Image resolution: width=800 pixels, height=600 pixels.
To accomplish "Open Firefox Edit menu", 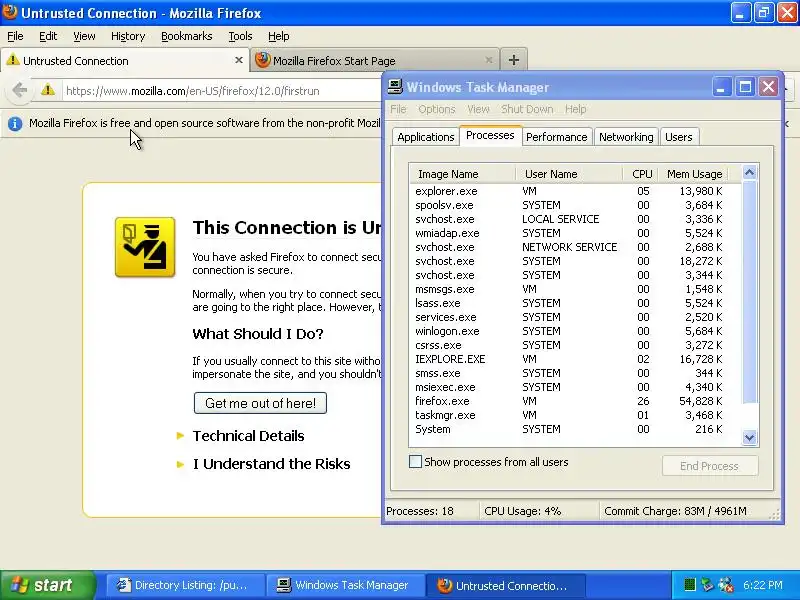I will (x=48, y=36).
